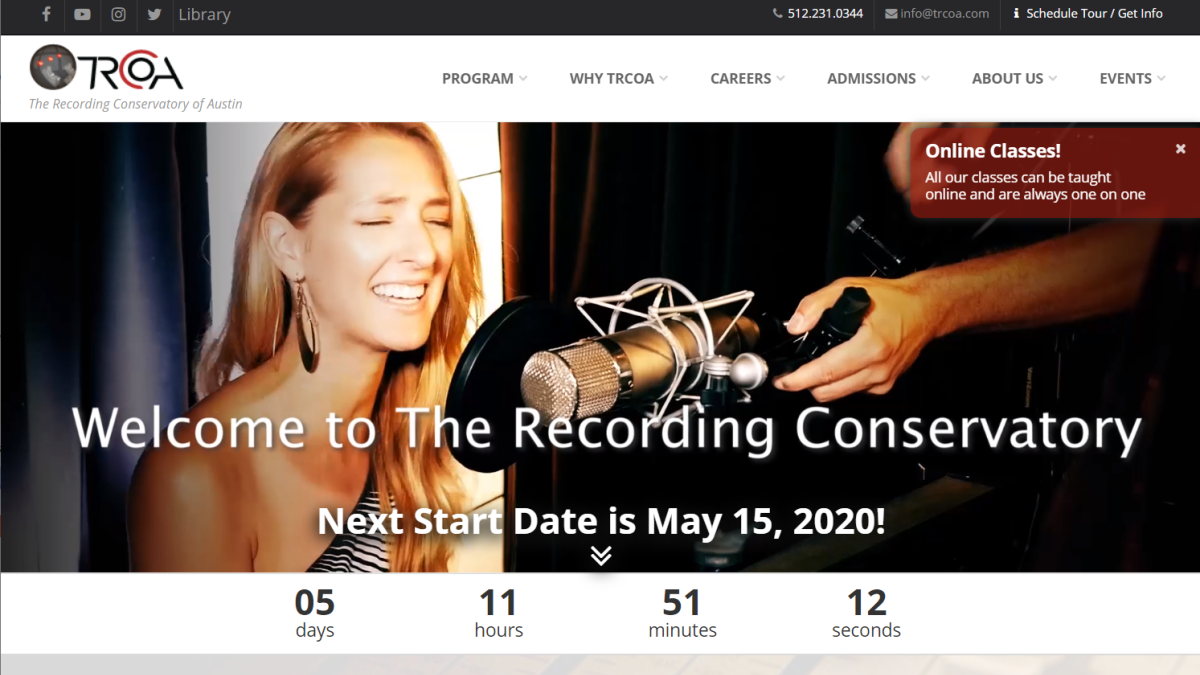Screen dimensions: 1200x675
Task: Click the Next Start Date heading
Action: click(601, 521)
